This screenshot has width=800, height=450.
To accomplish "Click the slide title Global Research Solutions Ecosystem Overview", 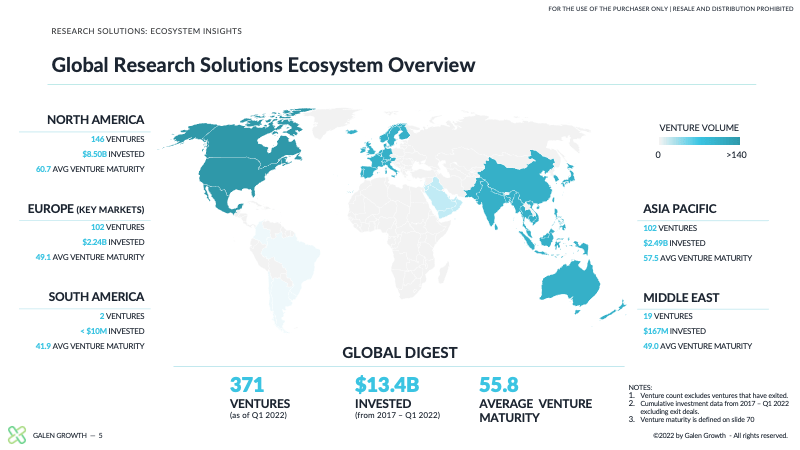I will (x=263, y=65).
